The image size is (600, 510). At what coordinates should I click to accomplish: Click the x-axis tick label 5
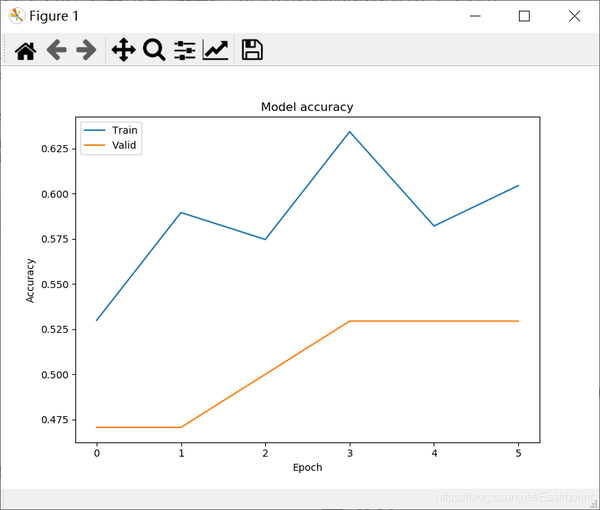tap(518, 453)
